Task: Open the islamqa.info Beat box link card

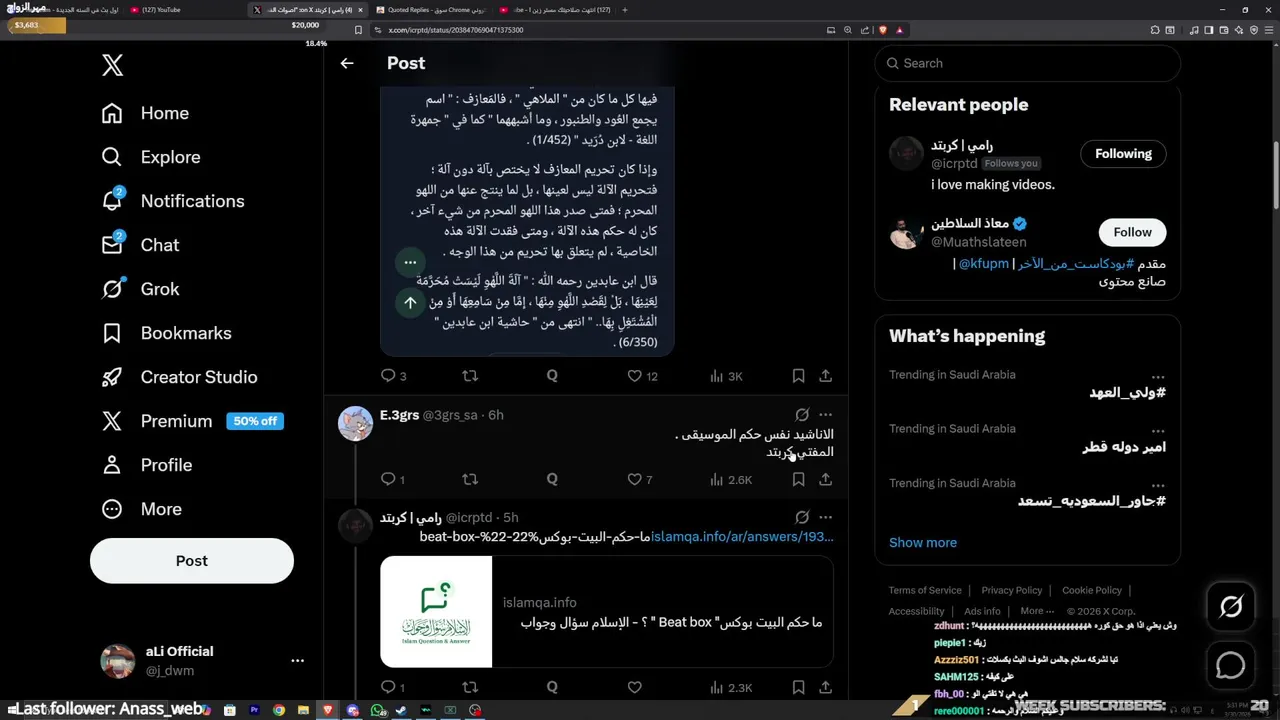Action: coord(607,611)
